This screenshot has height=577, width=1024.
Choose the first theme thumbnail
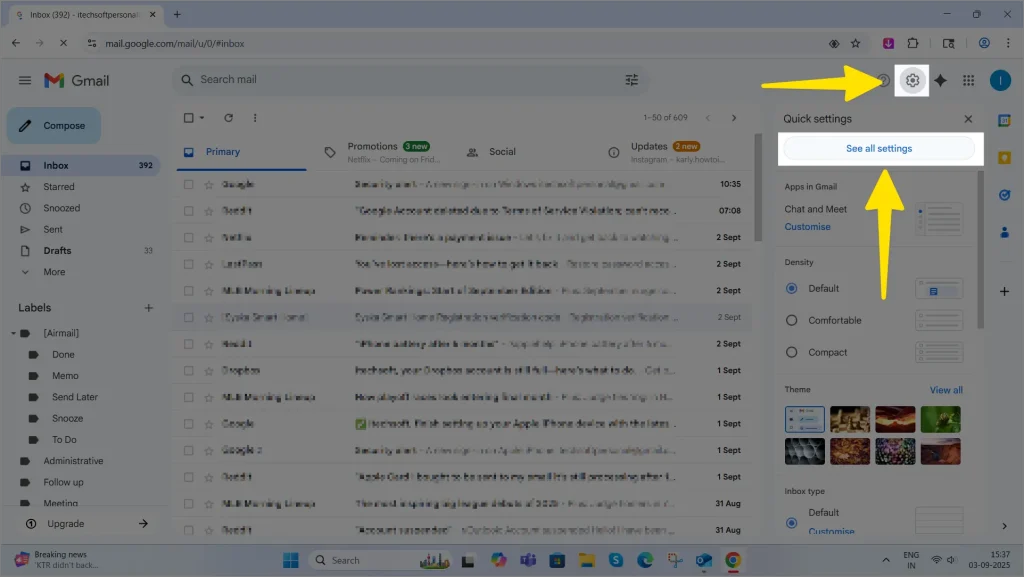pyautogui.click(x=805, y=419)
